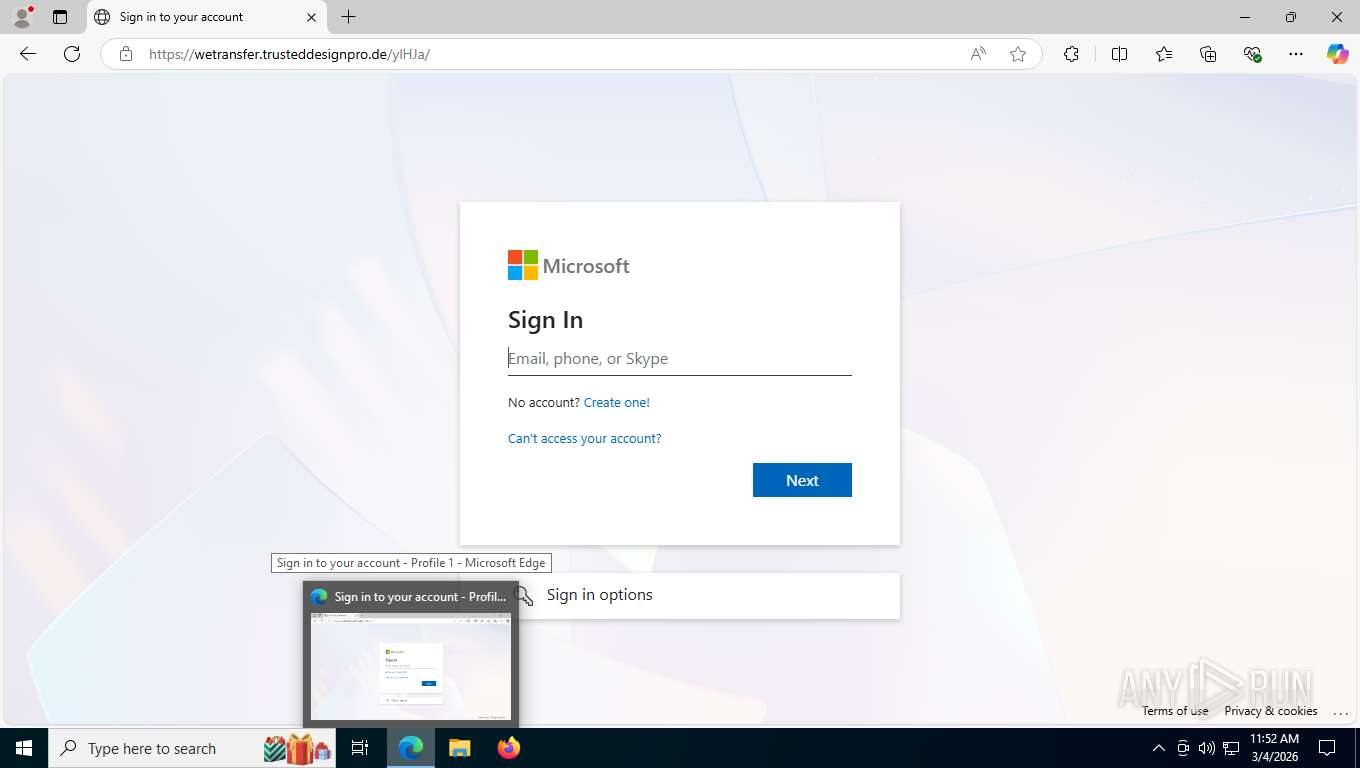Open File Explorer from the taskbar
1360x768 pixels.
(459, 748)
